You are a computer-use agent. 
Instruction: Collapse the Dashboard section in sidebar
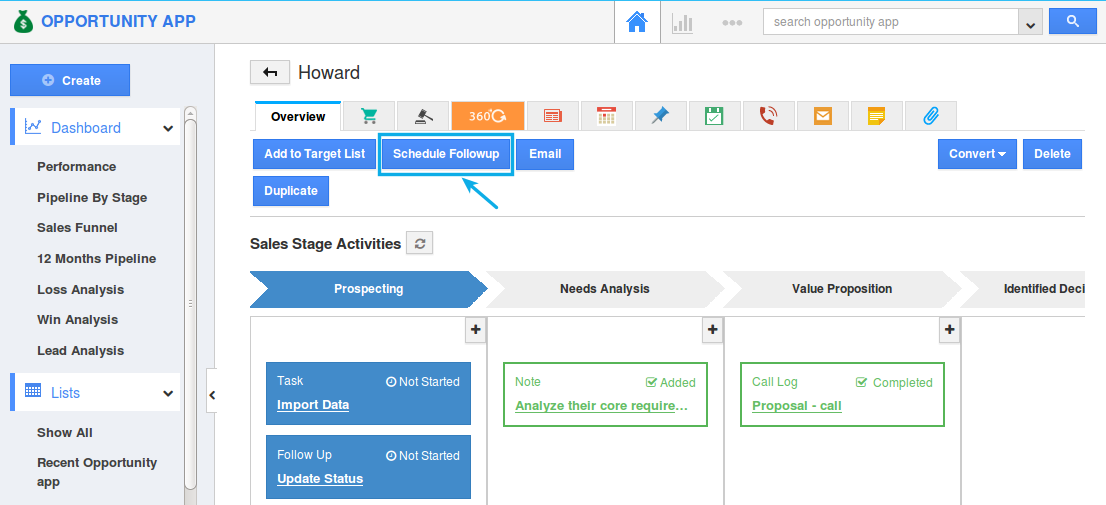point(168,128)
